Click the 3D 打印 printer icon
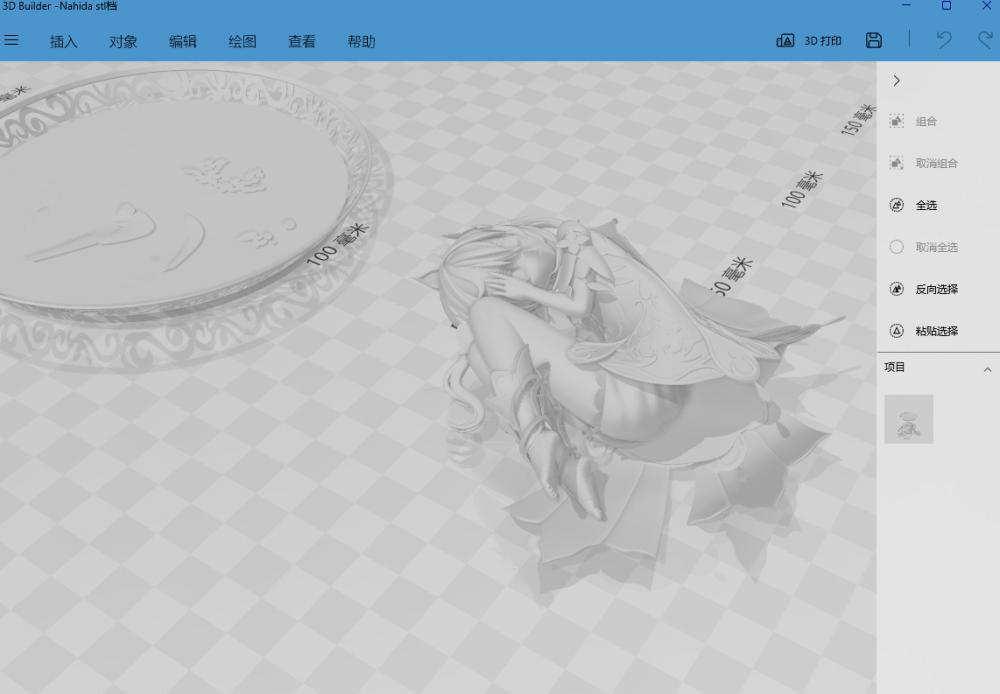Viewport: 1000px width, 694px height. (x=785, y=41)
